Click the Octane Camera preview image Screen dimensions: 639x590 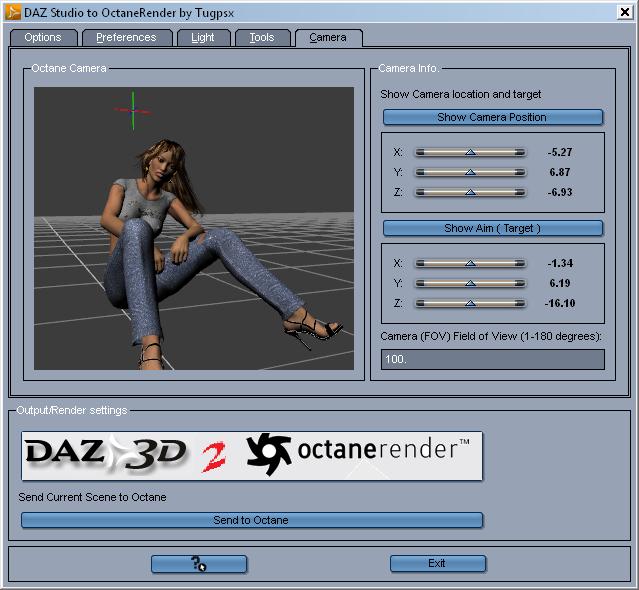194,229
